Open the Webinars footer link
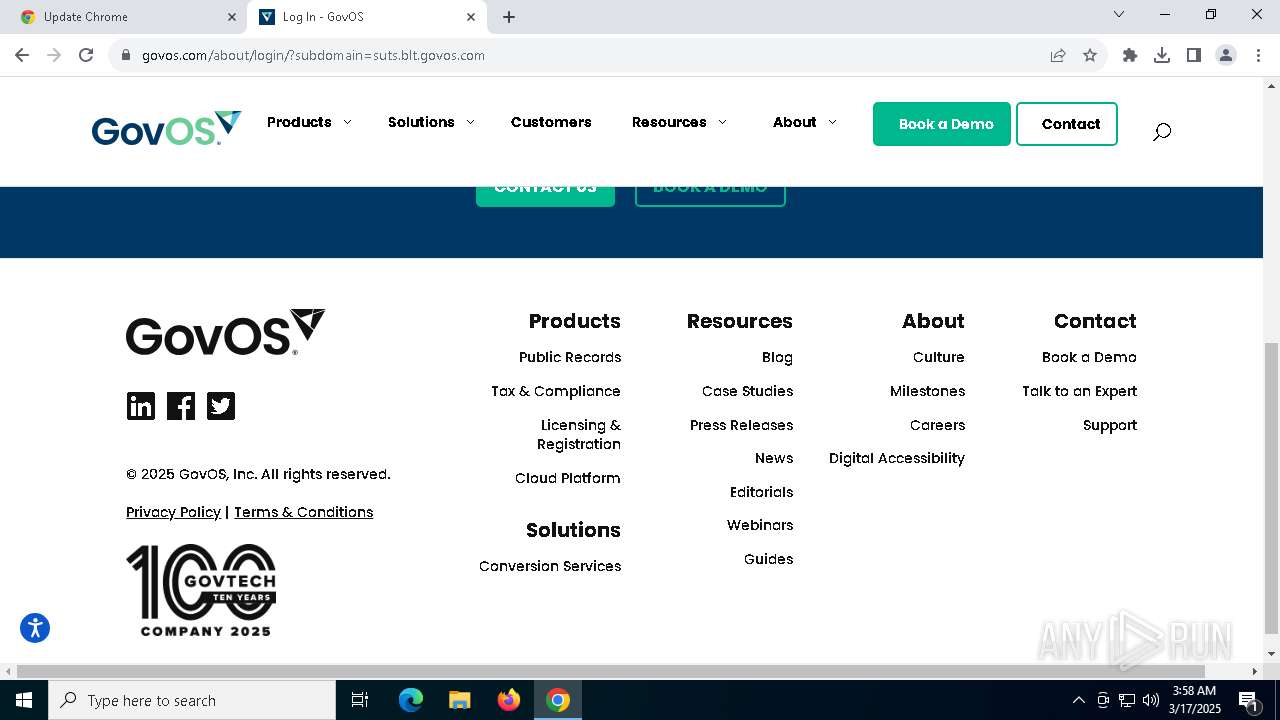Viewport: 1280px width, 720px height. pos(760,525)
